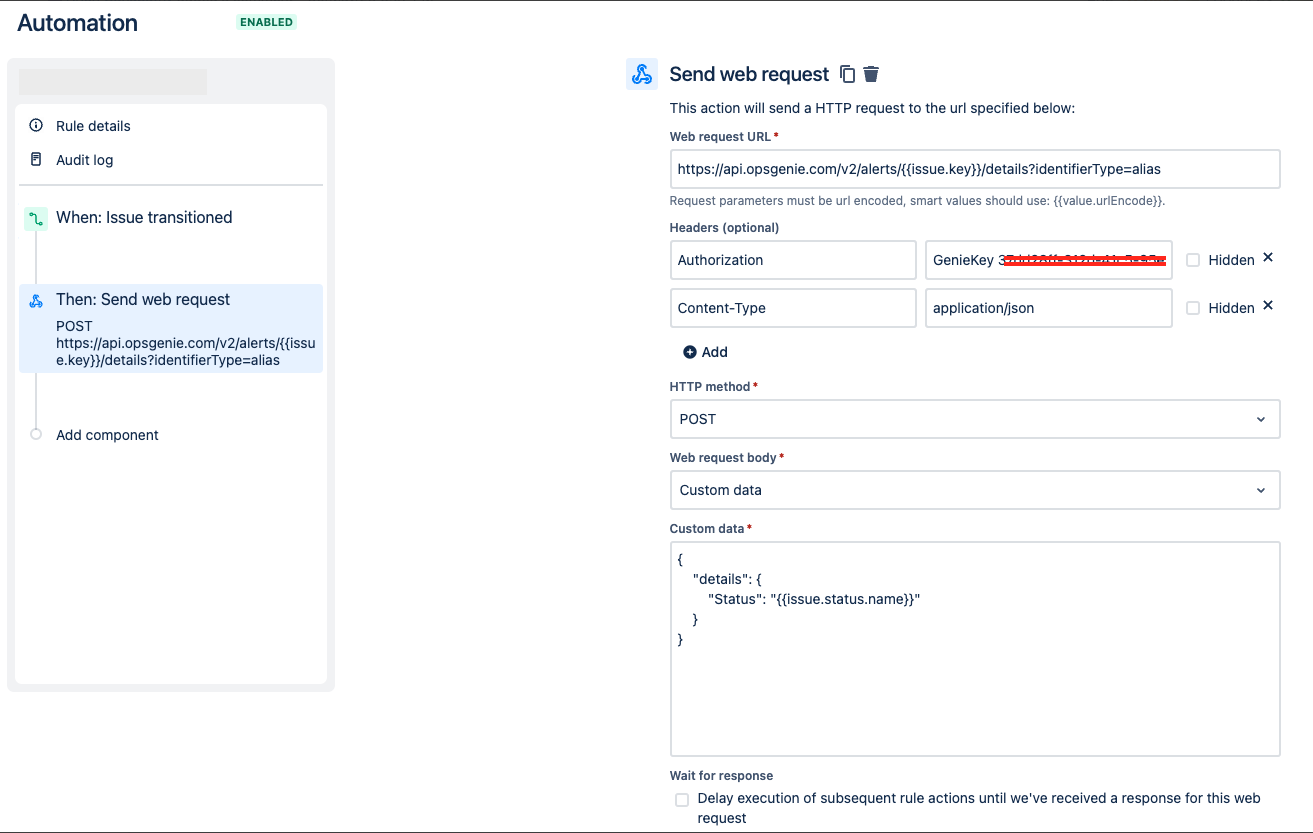This screenshot has width=1313, height=833.
Task: Click the Issue transitioned trigger icon
Action: tap(36, 218)
